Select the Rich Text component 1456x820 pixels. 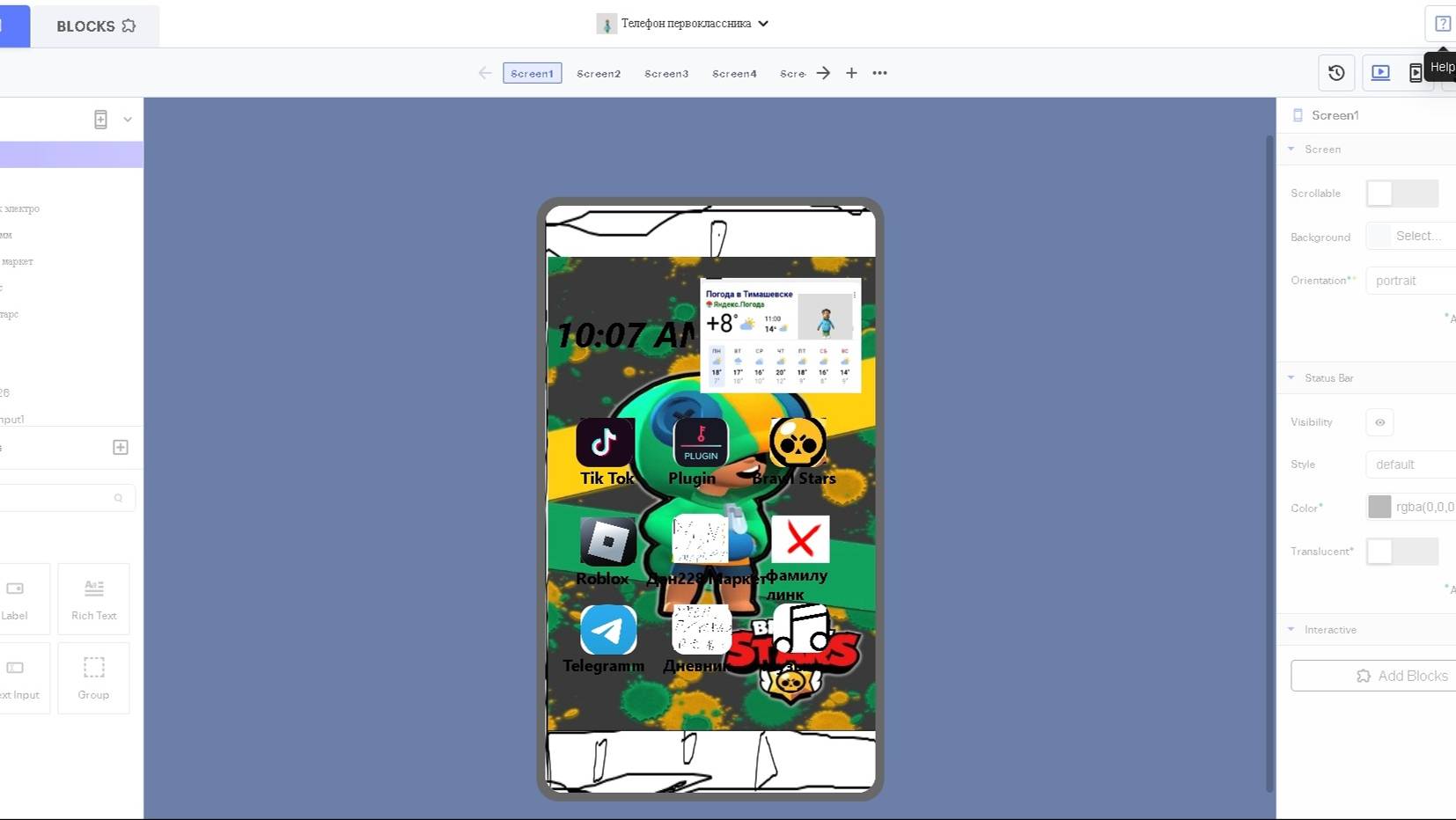tap(94, 599)
